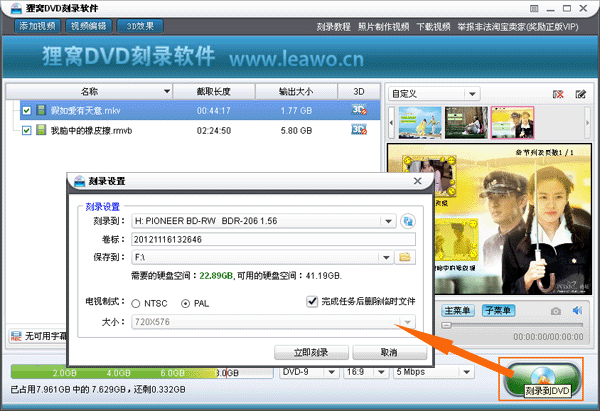Click the 3D column header
Screen dimensions: 600x411
[x=359, y=91]
